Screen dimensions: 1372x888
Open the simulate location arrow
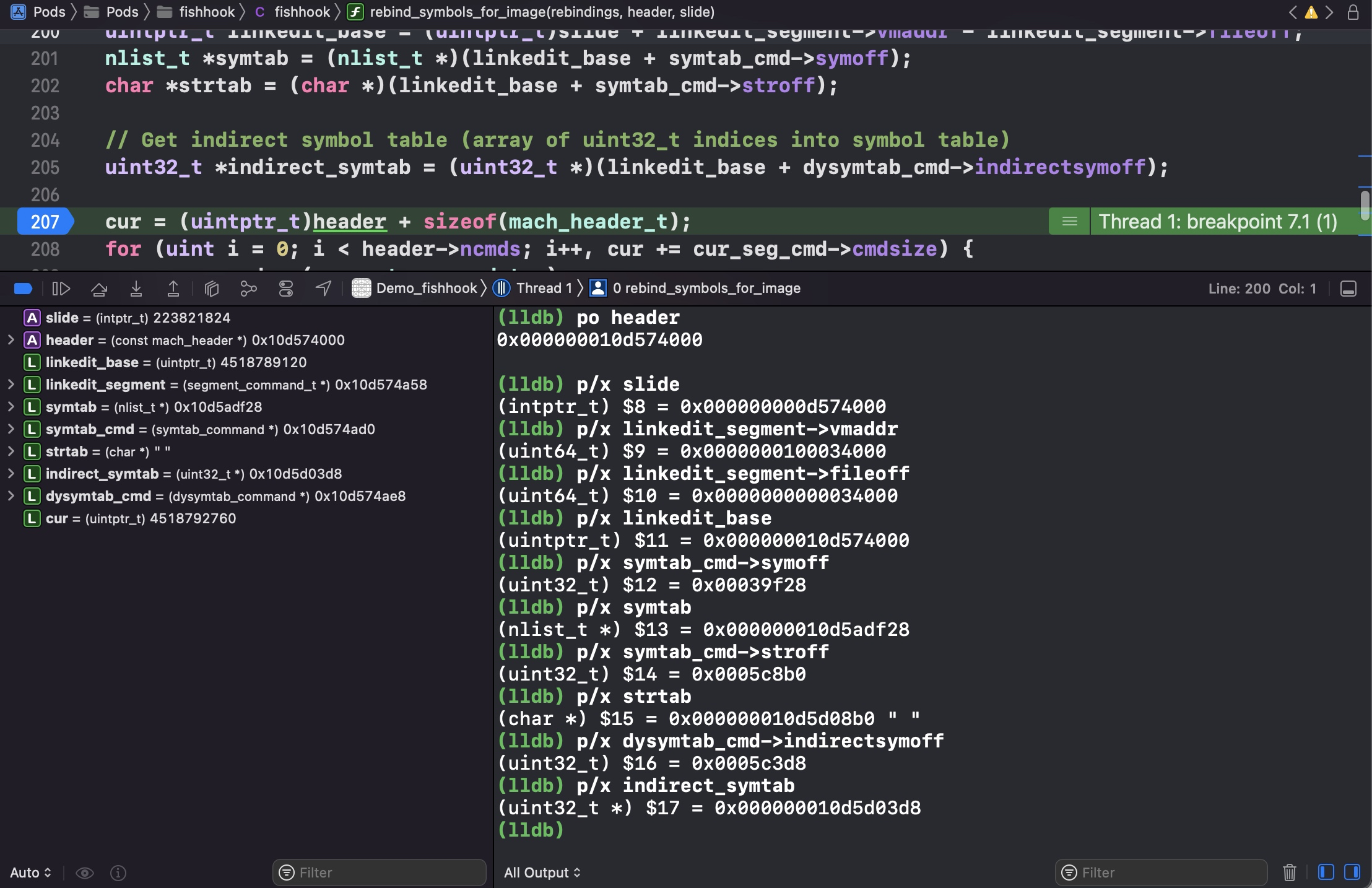(x=323, y=289)
